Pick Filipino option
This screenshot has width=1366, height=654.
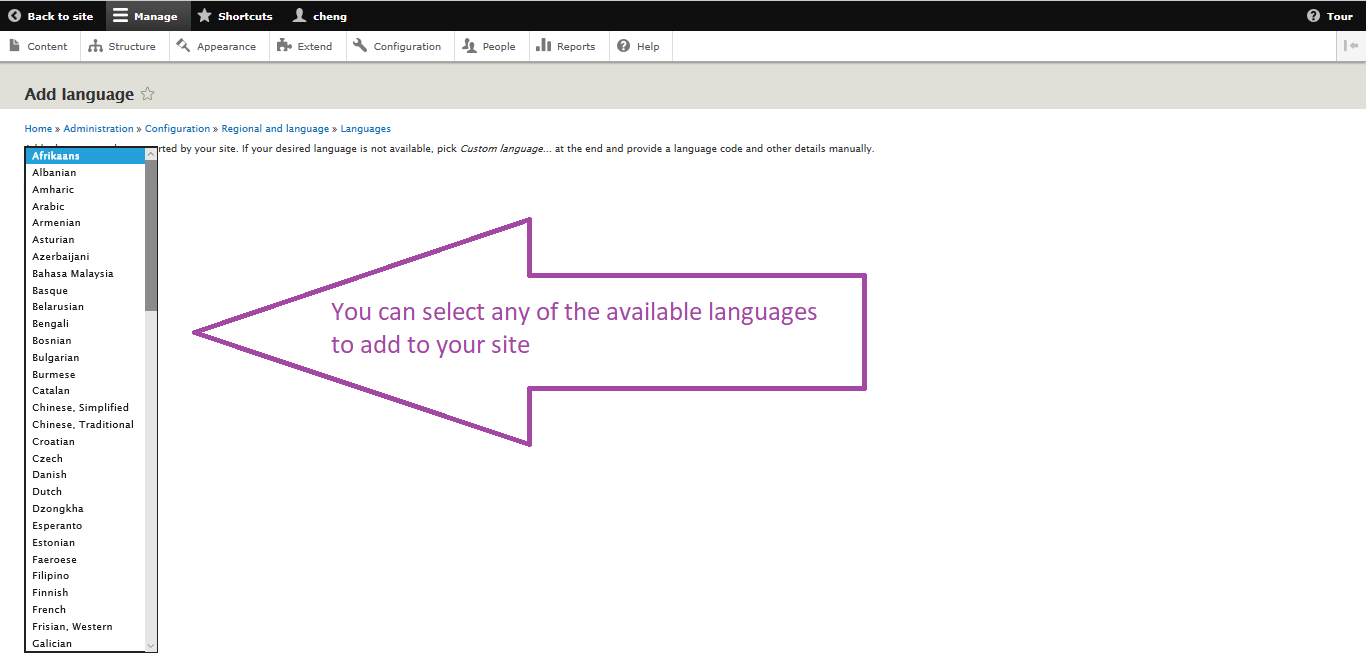click(x=85, y=576)
